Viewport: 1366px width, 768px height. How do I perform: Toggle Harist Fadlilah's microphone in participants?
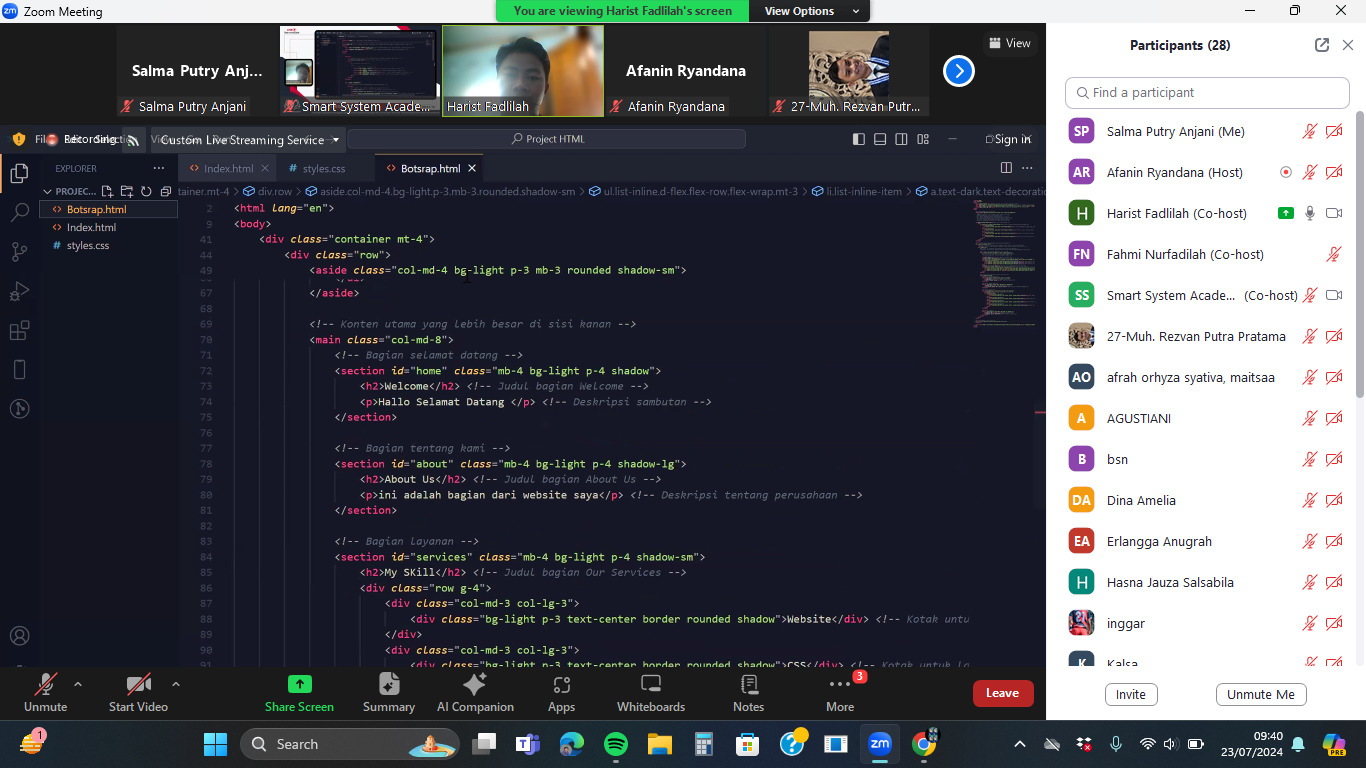pyautogui.click(x=1310, y=213)
